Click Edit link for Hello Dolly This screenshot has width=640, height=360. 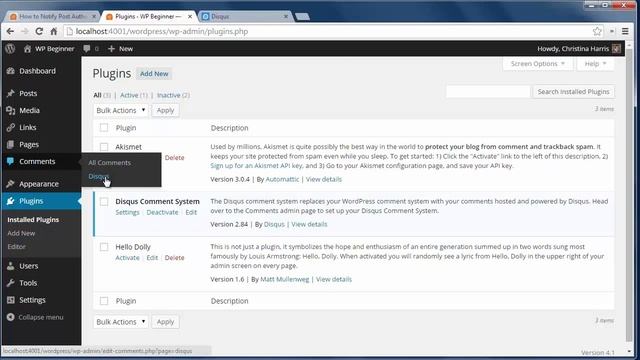[x=152, y=258]
